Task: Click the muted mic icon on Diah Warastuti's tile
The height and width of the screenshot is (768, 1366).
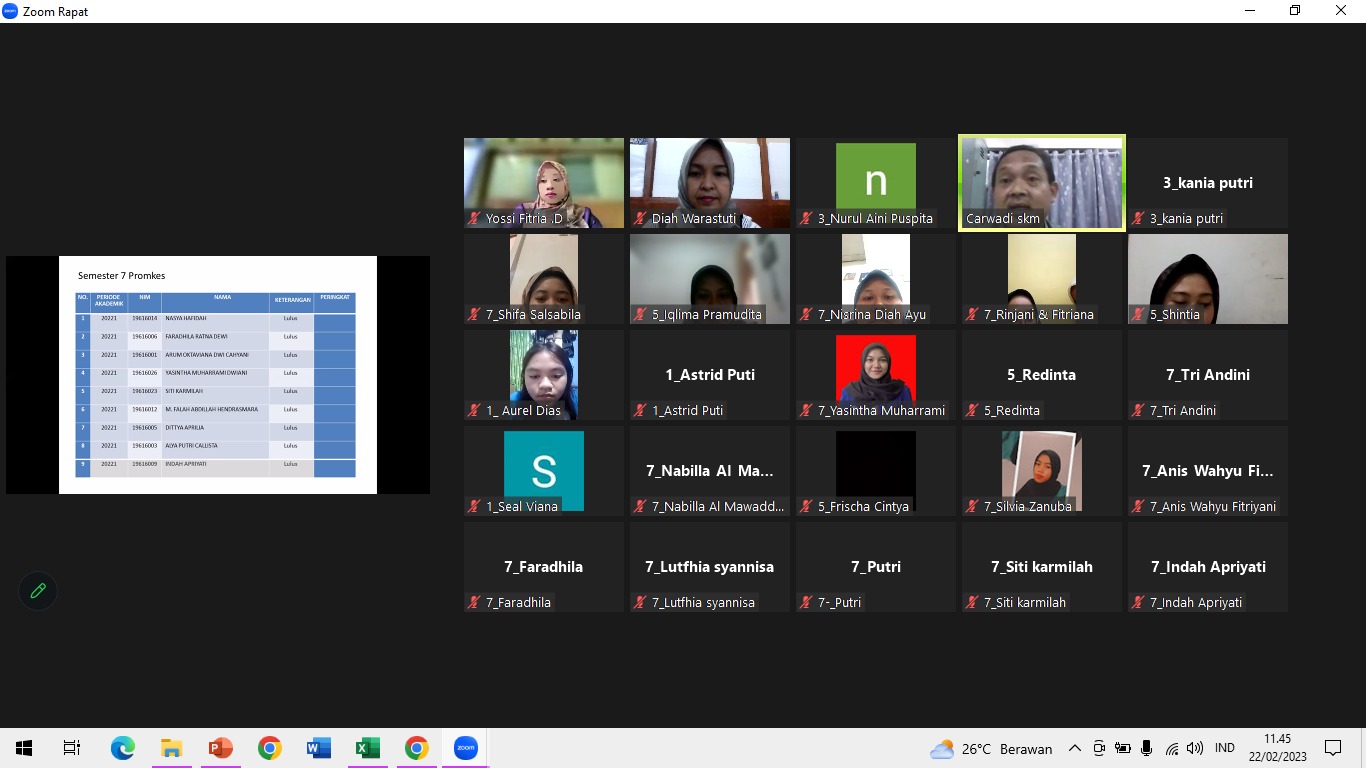Action: tap(640, 218)
